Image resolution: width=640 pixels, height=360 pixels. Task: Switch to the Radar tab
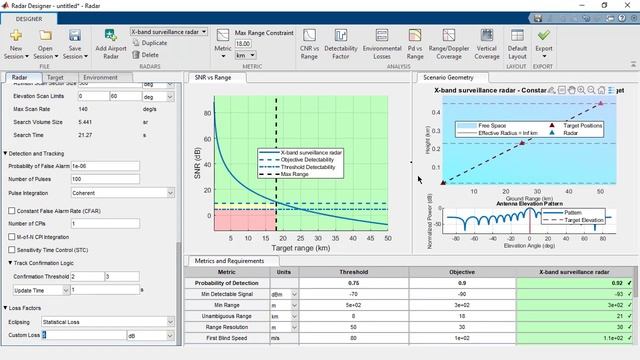click(19, 77)
